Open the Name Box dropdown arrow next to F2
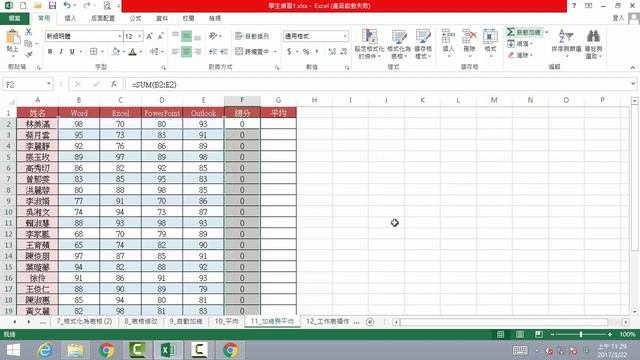The height and width of the screenshot is (360, 640). click(49, 84)
